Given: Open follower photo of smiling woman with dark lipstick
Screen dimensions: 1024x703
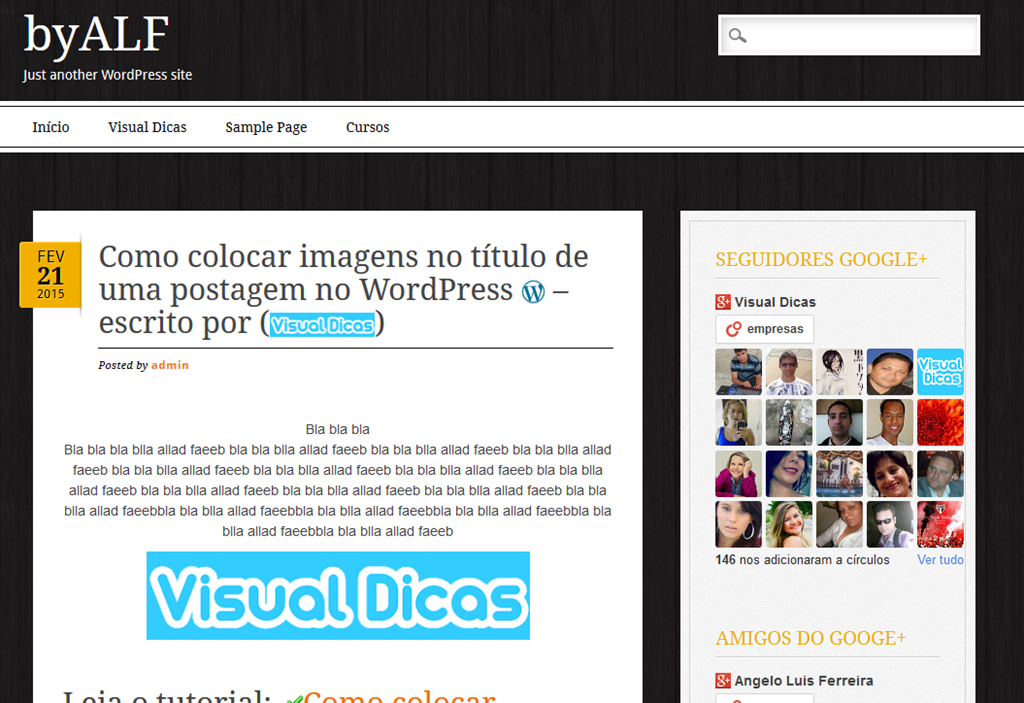Looking at the screenshot, I should (789, 474).
